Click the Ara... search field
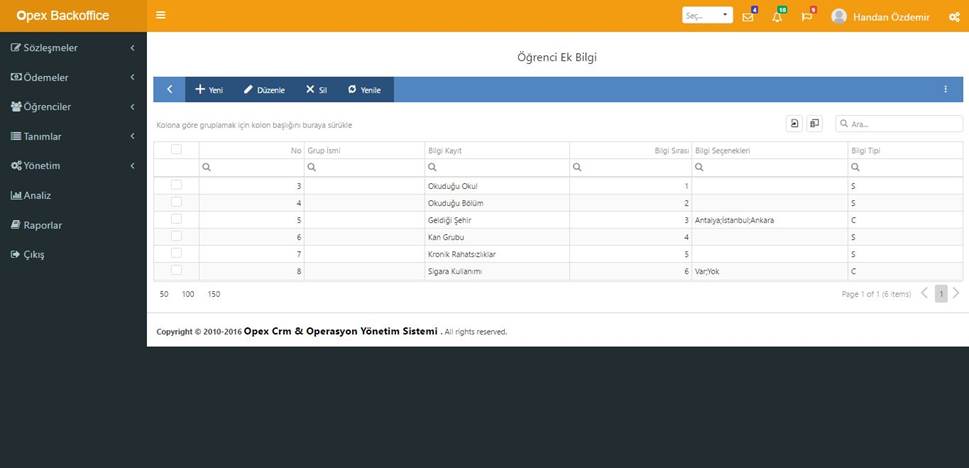 click(x=899, y=124)
